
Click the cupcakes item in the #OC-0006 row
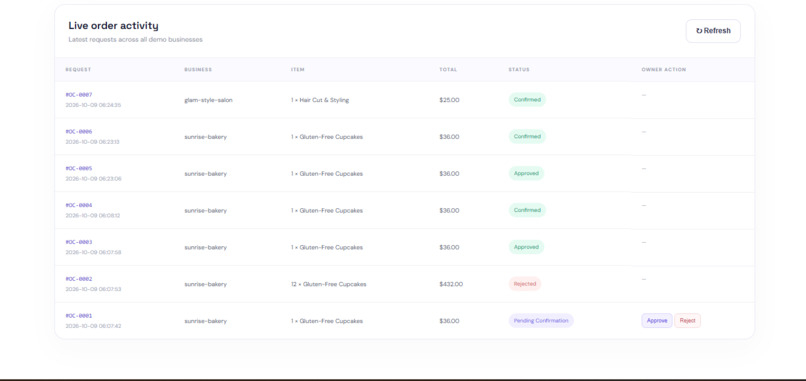(x=327, y=137)
